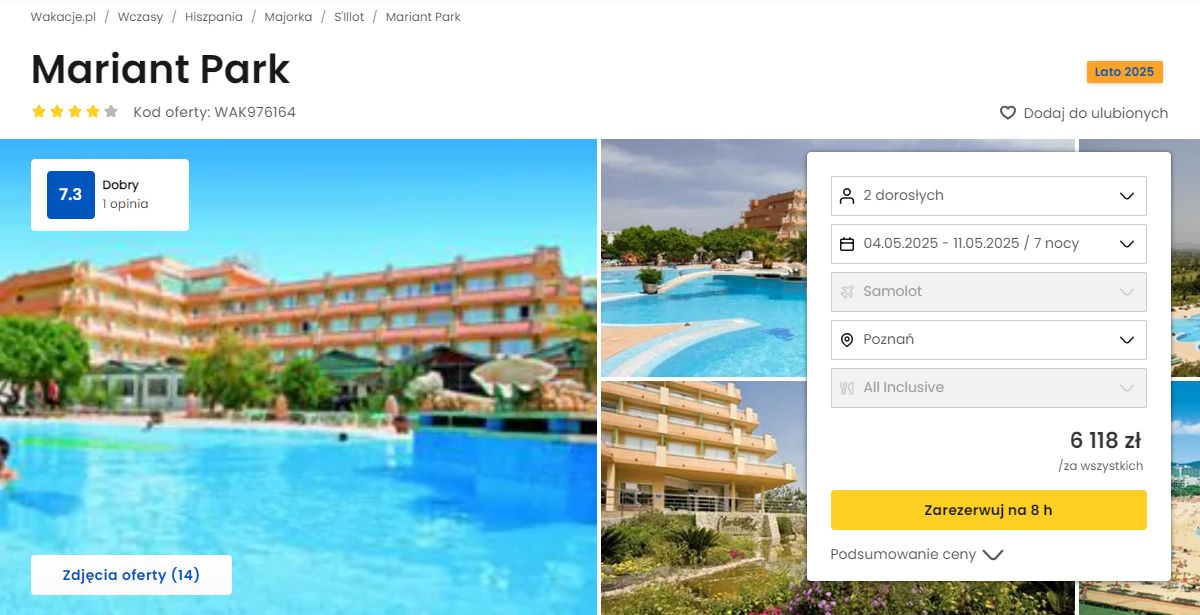Click the 7.3 rating score badge

coord(70,195)
